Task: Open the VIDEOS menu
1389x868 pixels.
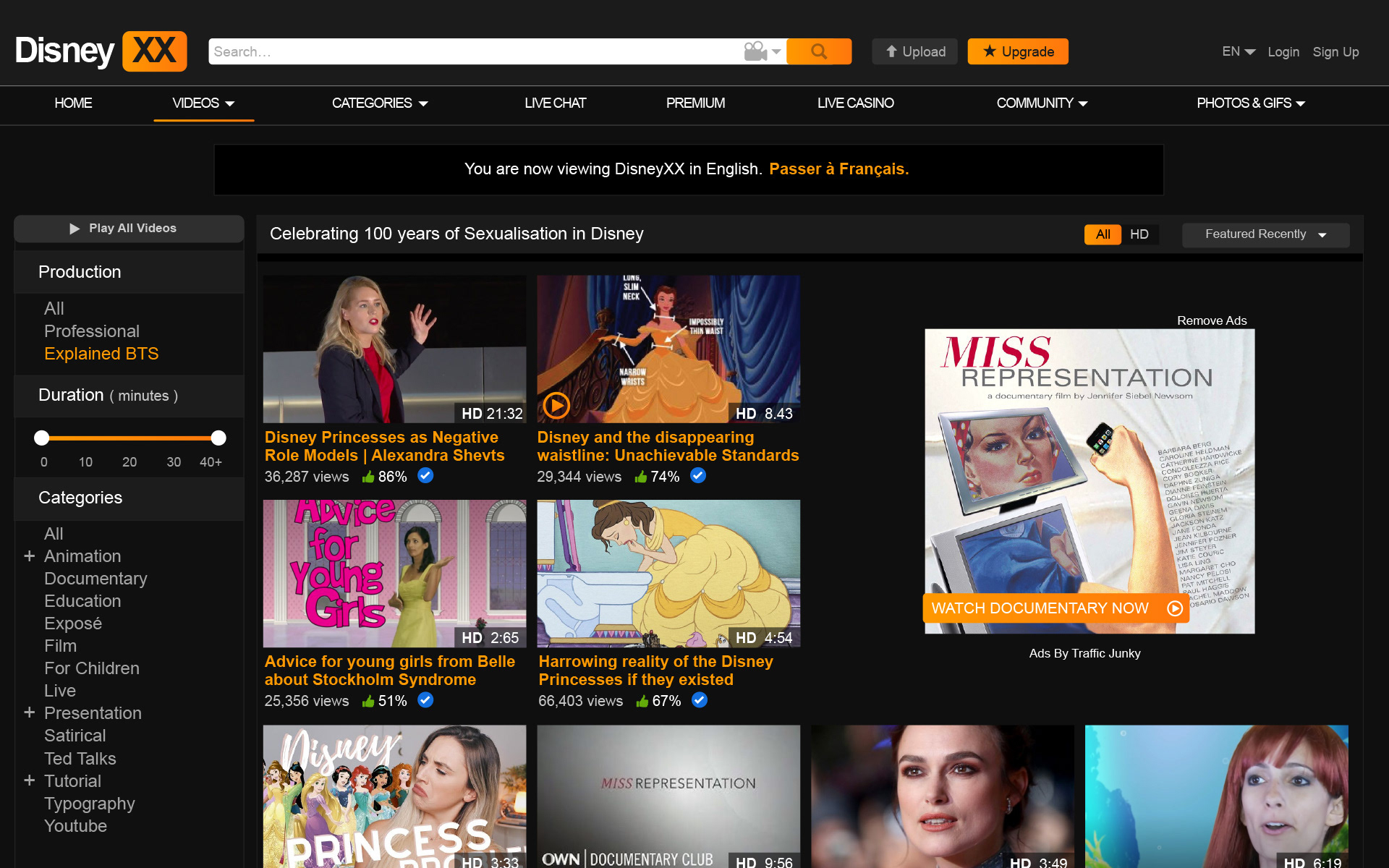Action: click(203, 103)
